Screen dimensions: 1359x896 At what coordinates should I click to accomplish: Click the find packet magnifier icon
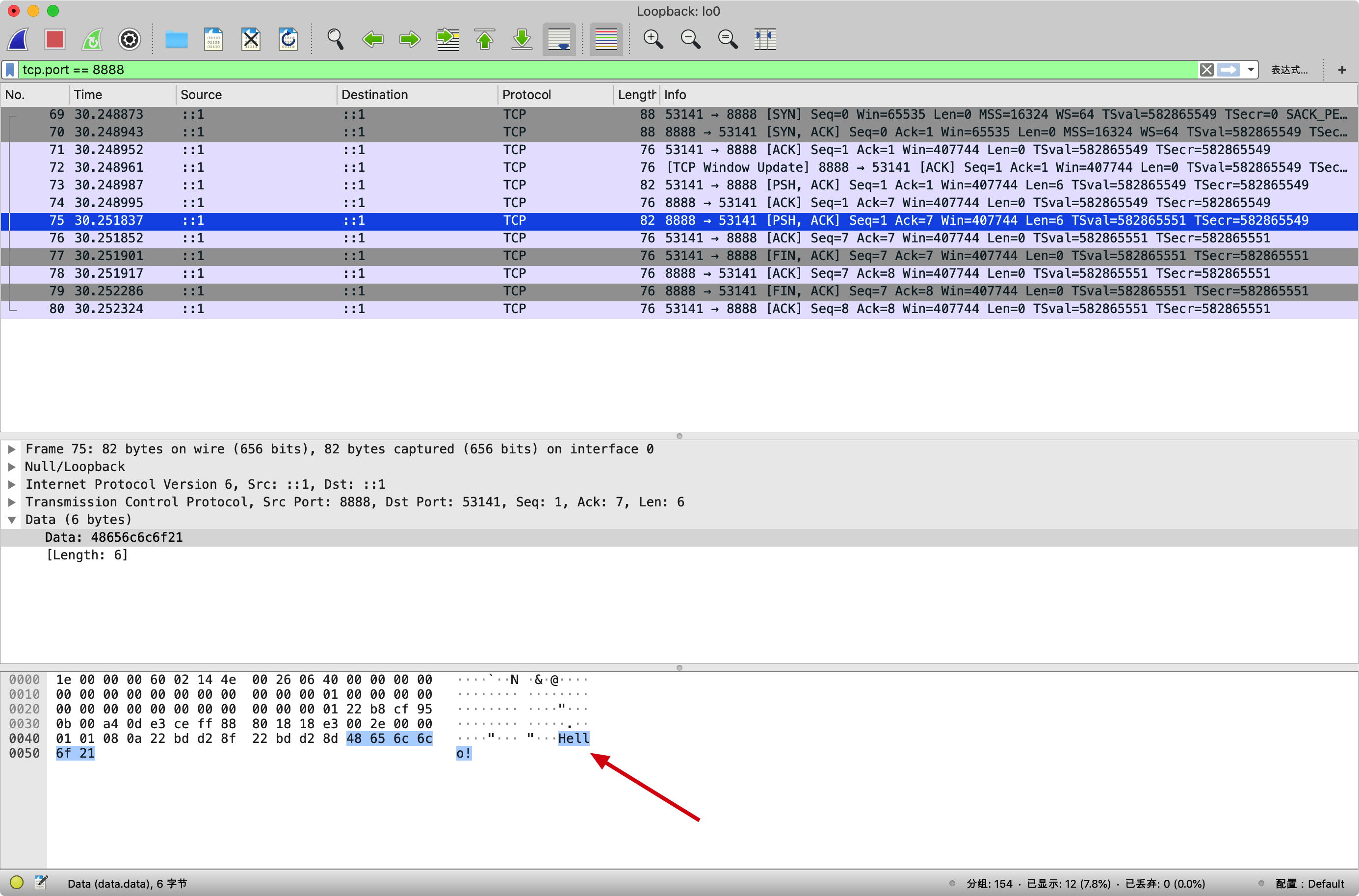335,39
